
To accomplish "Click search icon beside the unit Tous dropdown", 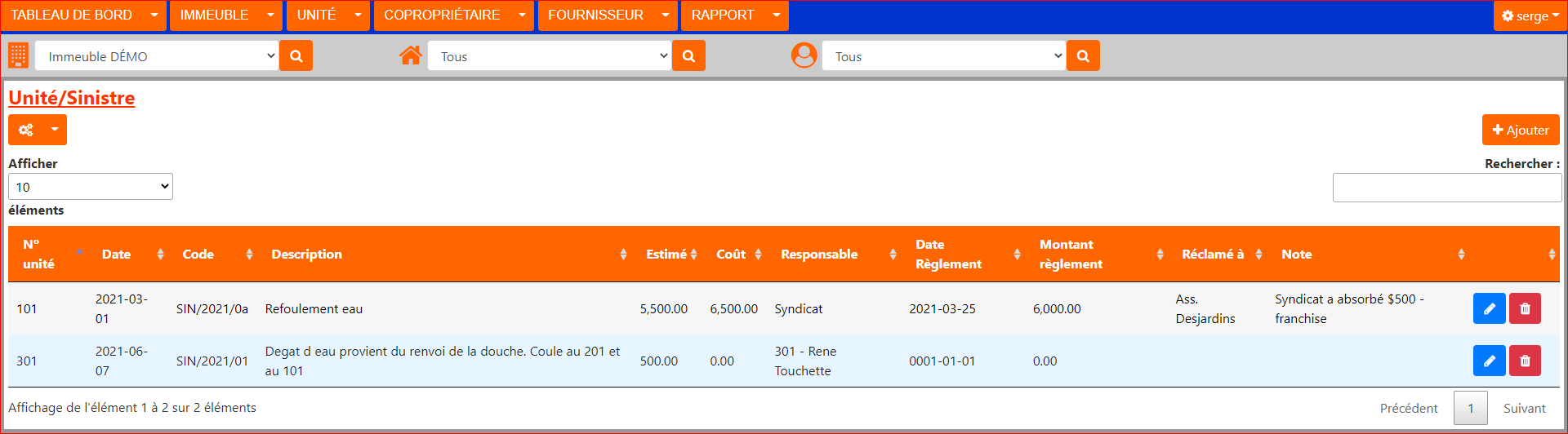I will point(688,56).
